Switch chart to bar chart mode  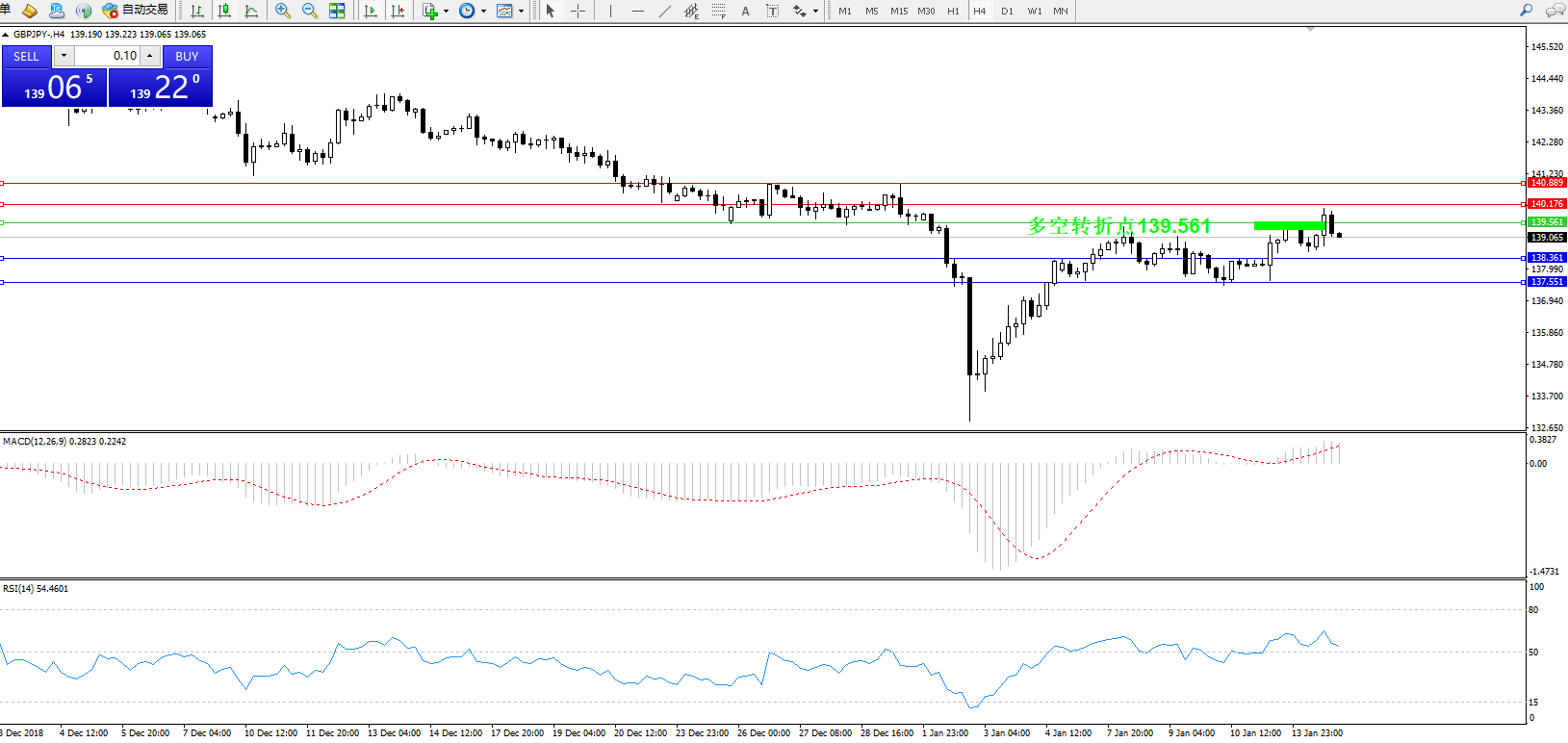pyautogui.click(x=197, y=11)
